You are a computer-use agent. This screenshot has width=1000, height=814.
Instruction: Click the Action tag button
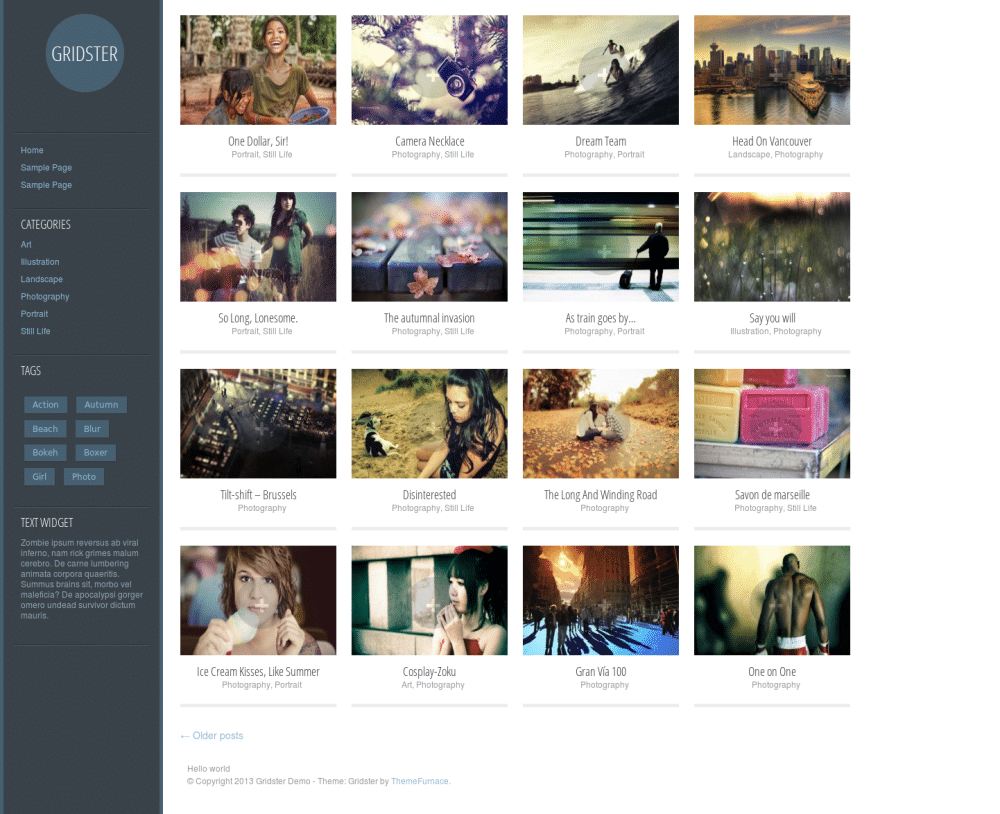[46, 405]
